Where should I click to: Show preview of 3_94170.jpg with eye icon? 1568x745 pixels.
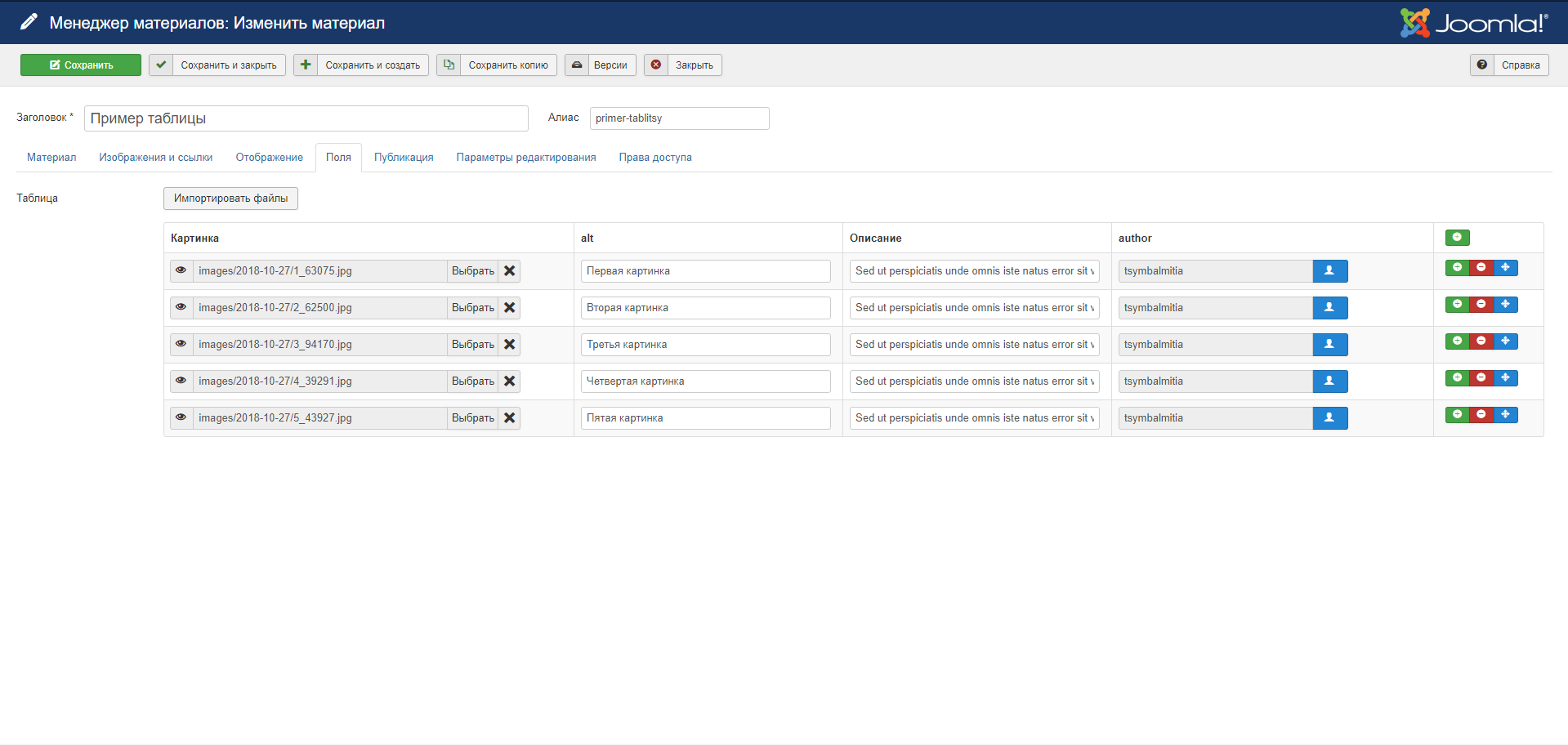pyautogui.click(x=181, y=345)
